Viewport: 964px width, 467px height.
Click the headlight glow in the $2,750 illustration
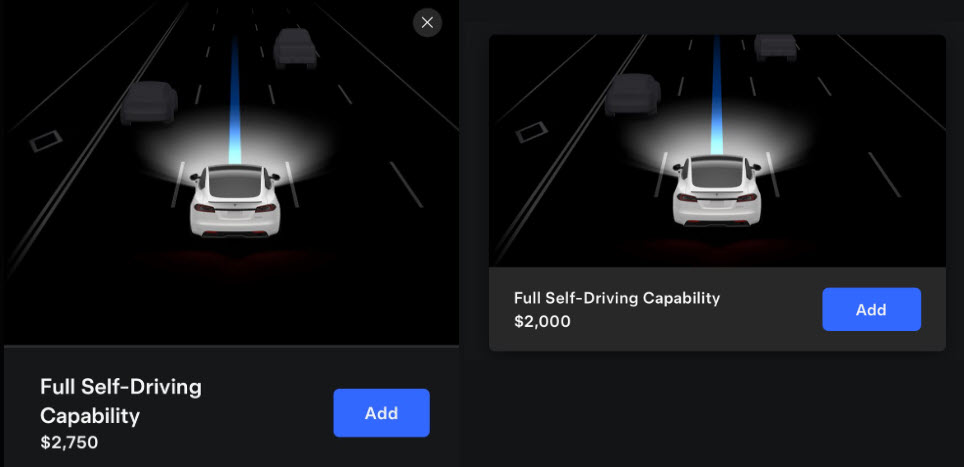point(235,146)
